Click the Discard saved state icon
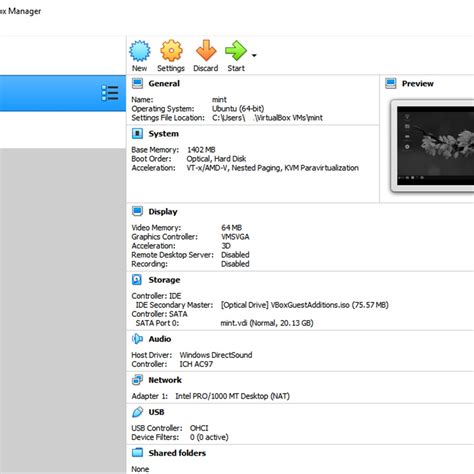Image resolution: width=474 pixels, height=474 pixels. point(206,50)
